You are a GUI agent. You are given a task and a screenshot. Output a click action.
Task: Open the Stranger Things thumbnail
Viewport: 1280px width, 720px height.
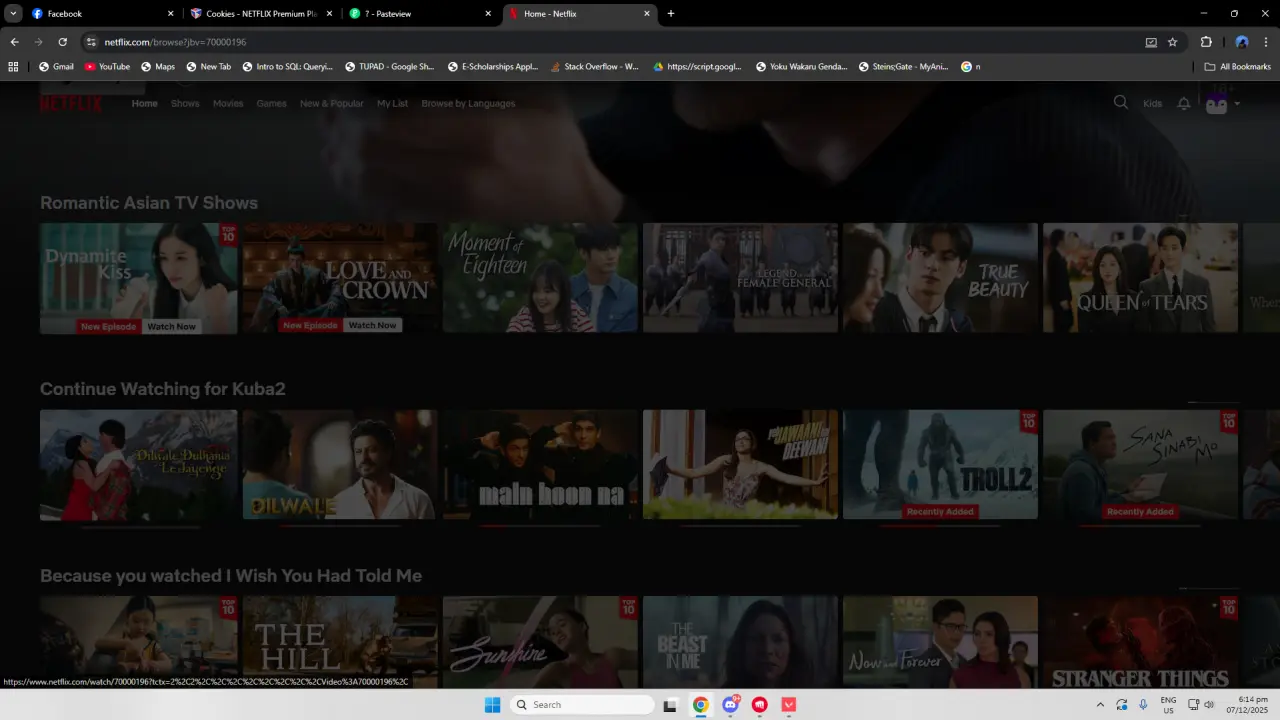point(1140,642)
